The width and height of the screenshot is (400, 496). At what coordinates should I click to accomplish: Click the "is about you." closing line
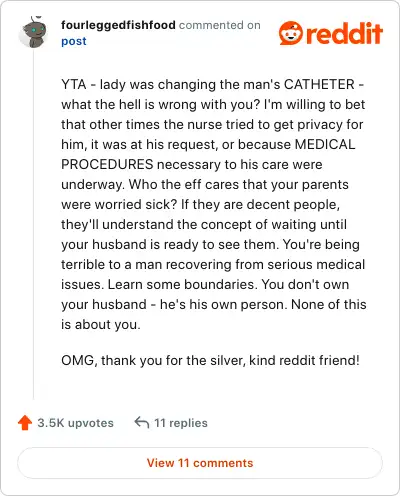101,324
